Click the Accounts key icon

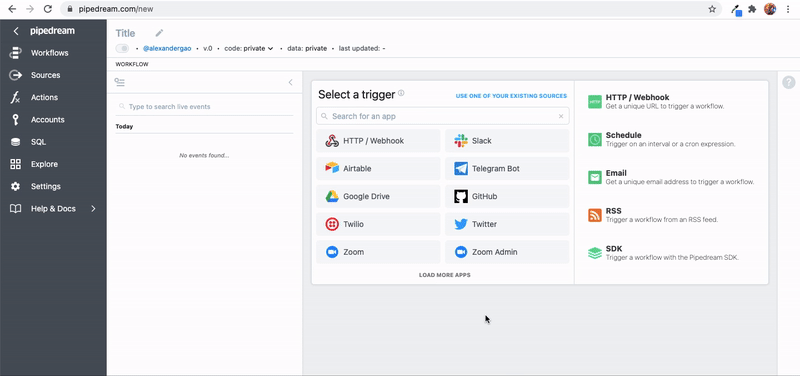16,120
